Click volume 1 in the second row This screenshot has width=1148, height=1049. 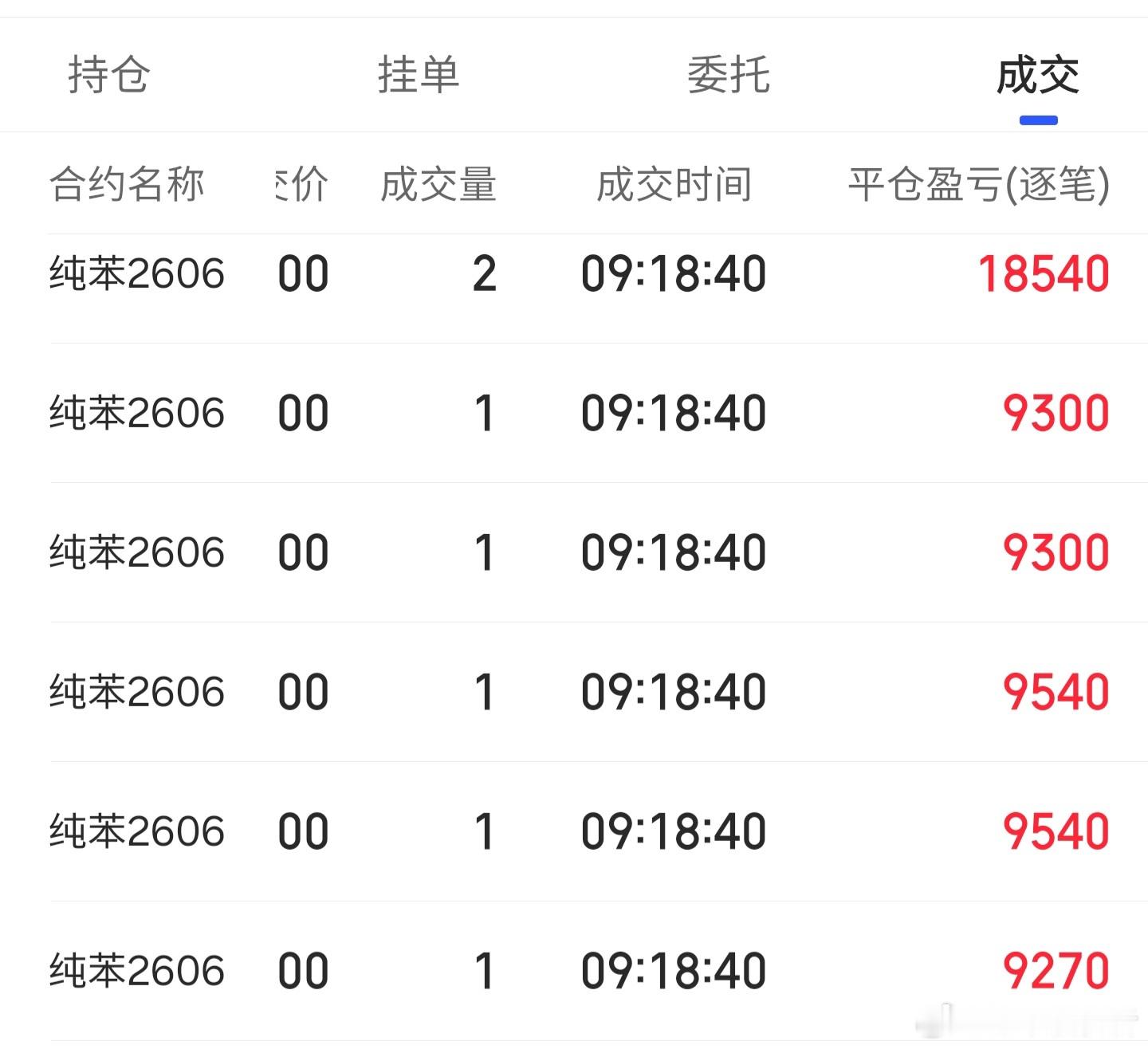(x=483, y=412)
